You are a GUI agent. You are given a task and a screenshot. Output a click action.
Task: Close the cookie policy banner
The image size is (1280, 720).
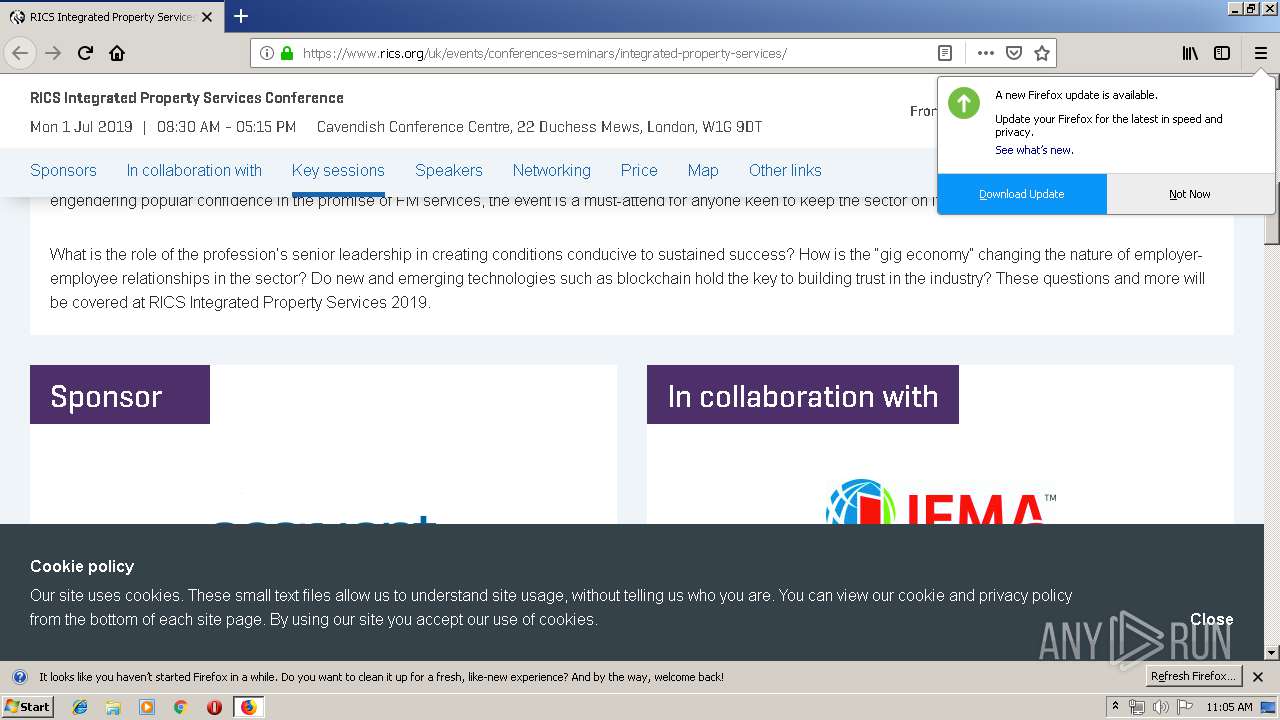pos(1211,619)
